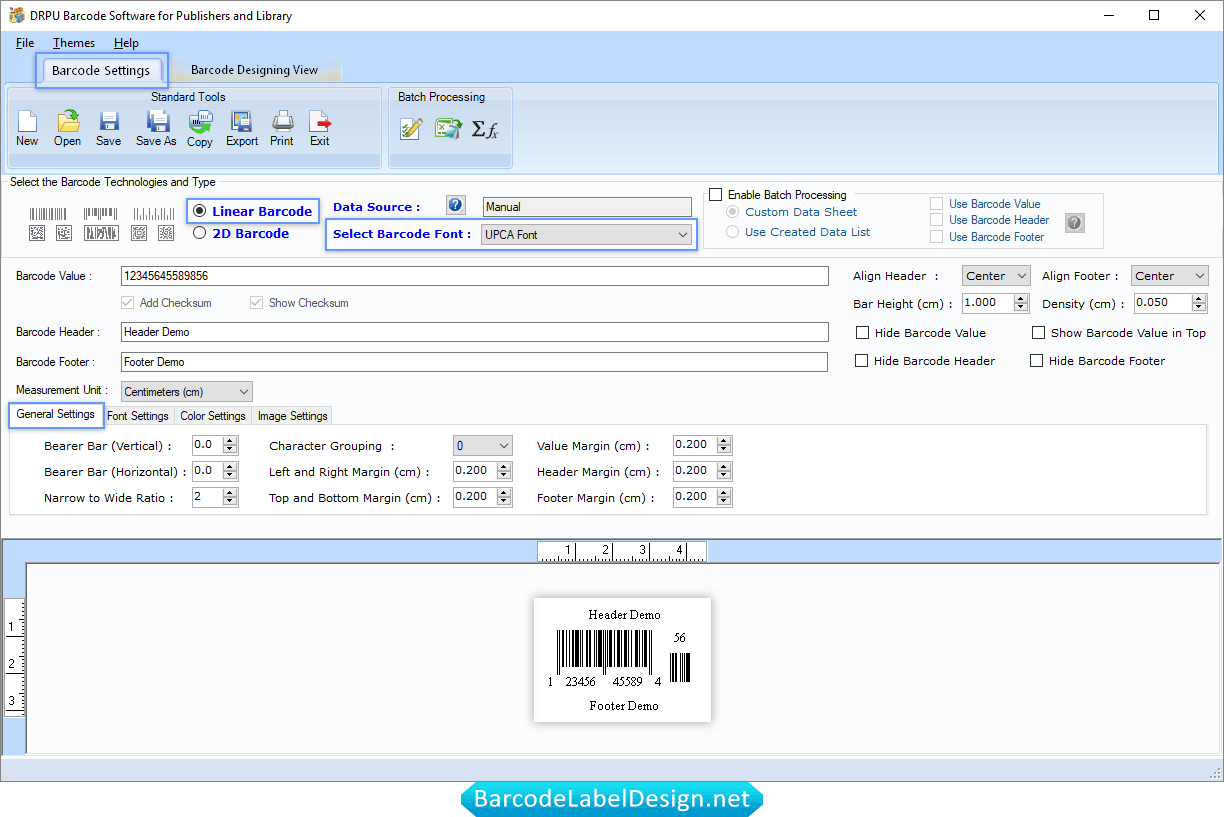1224x817 pixels.
Task: Open Font Settings tab
Action: 138,416
